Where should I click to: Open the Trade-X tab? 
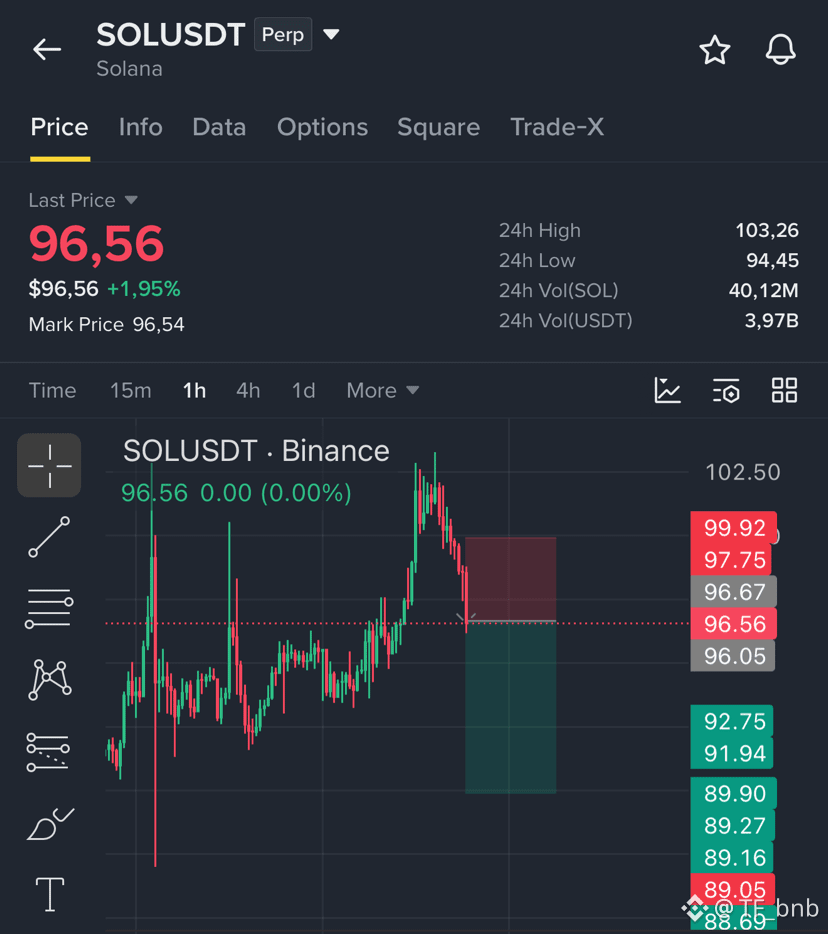pyautogui.click(x=557, y=127)
